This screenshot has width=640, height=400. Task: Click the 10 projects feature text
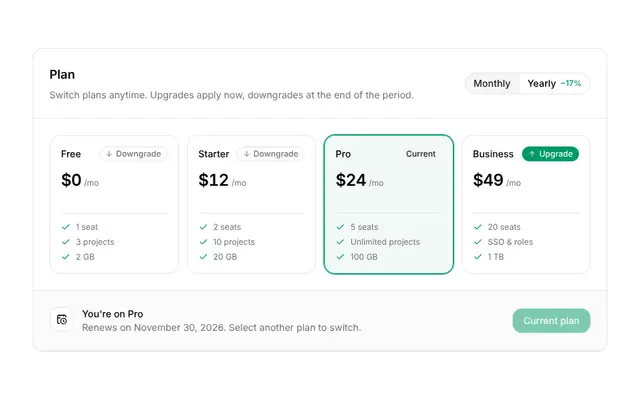coord(234,242)
